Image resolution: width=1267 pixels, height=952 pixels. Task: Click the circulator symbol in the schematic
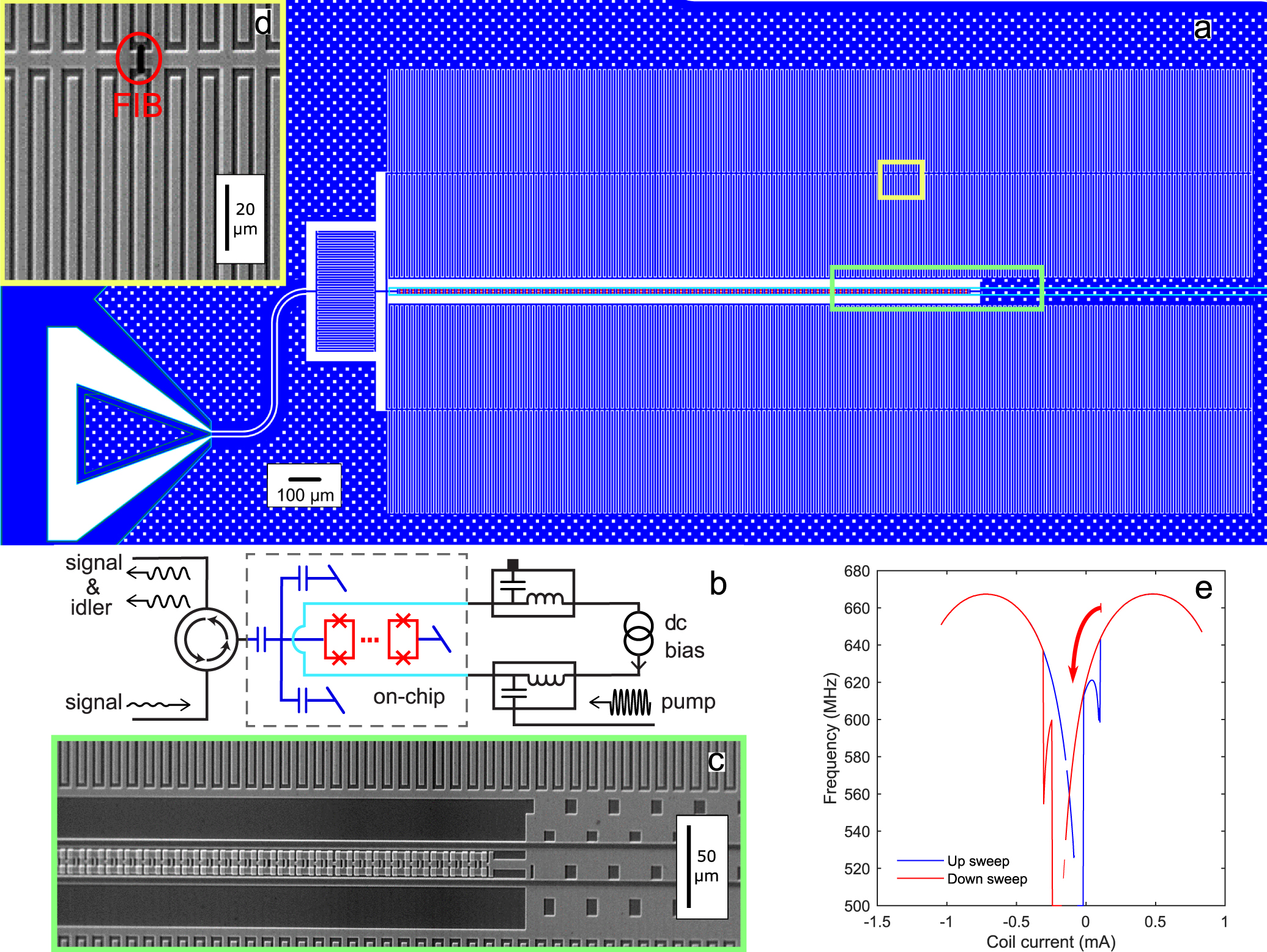(207, 639)
